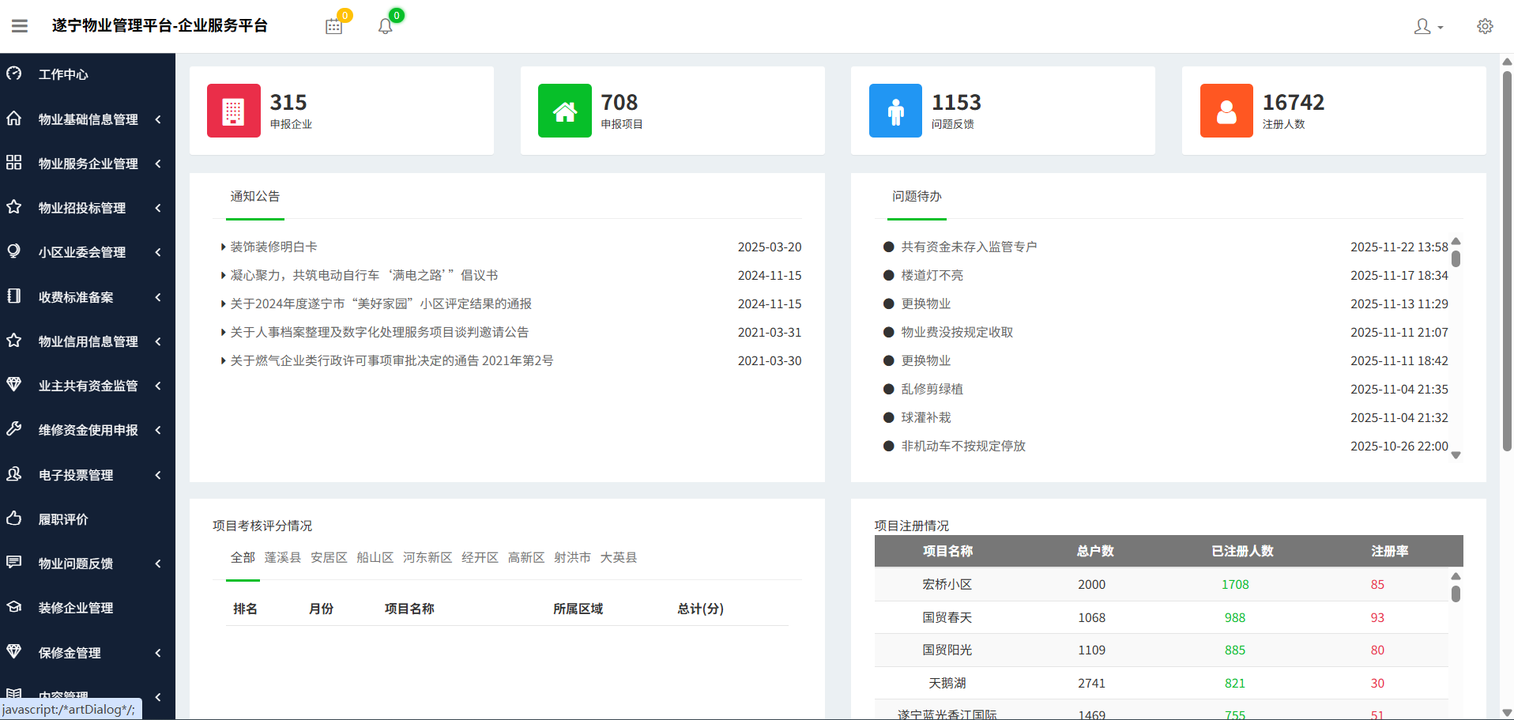Open the hamburger navigation menu

(x=19, y=25)
